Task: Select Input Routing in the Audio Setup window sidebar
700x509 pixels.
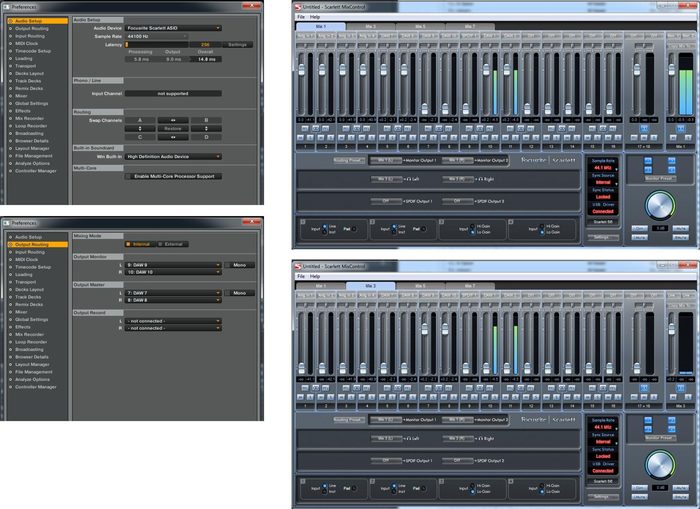Action: pyautogui.click(x=30, y=36)
